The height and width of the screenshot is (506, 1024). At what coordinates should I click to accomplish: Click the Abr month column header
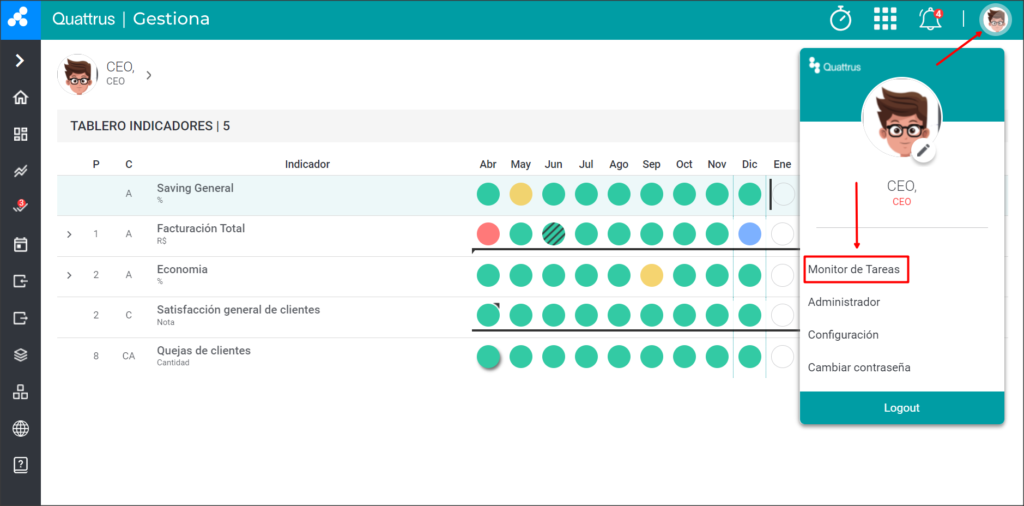coord(488,165)
